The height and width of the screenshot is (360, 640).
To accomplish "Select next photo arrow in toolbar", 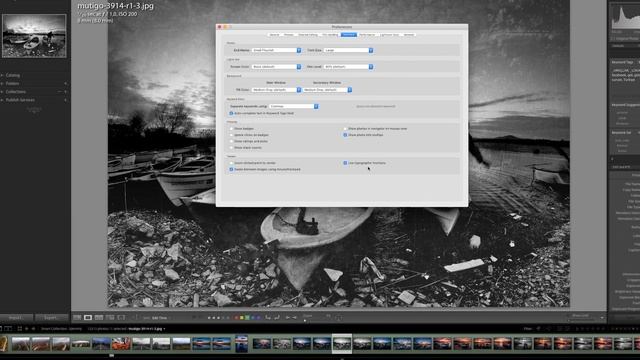I will click(294, 318).
